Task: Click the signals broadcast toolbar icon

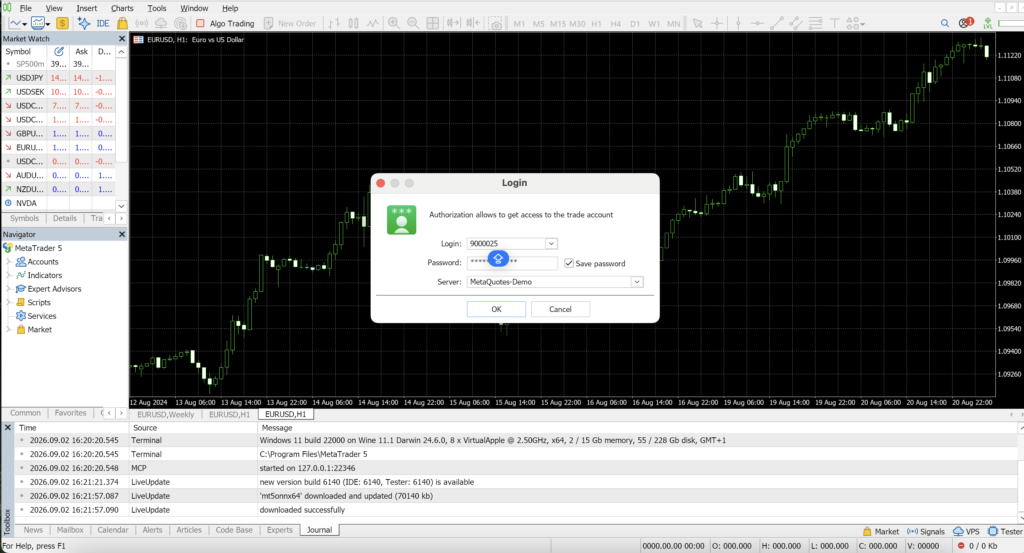Action: click(142, 24)
